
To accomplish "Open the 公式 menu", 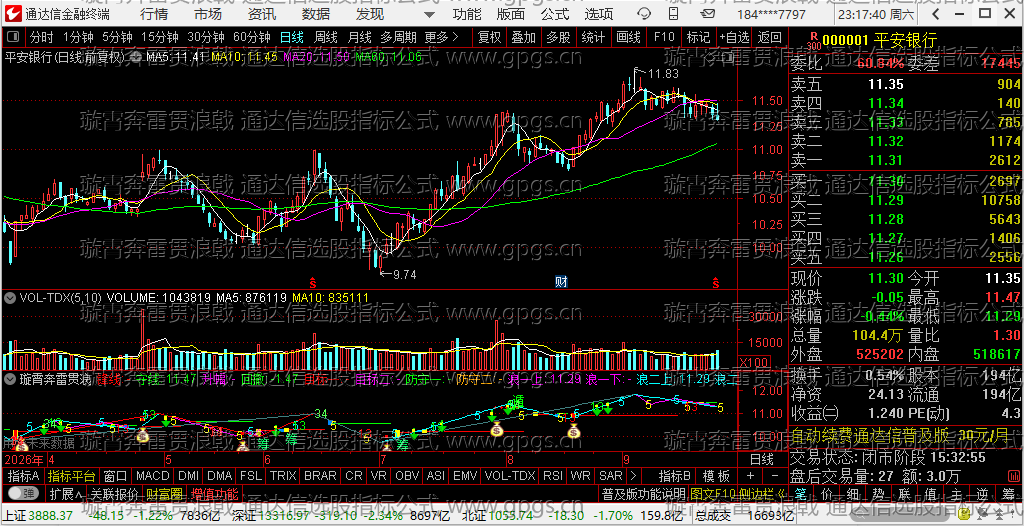I will tap(556, 14).
